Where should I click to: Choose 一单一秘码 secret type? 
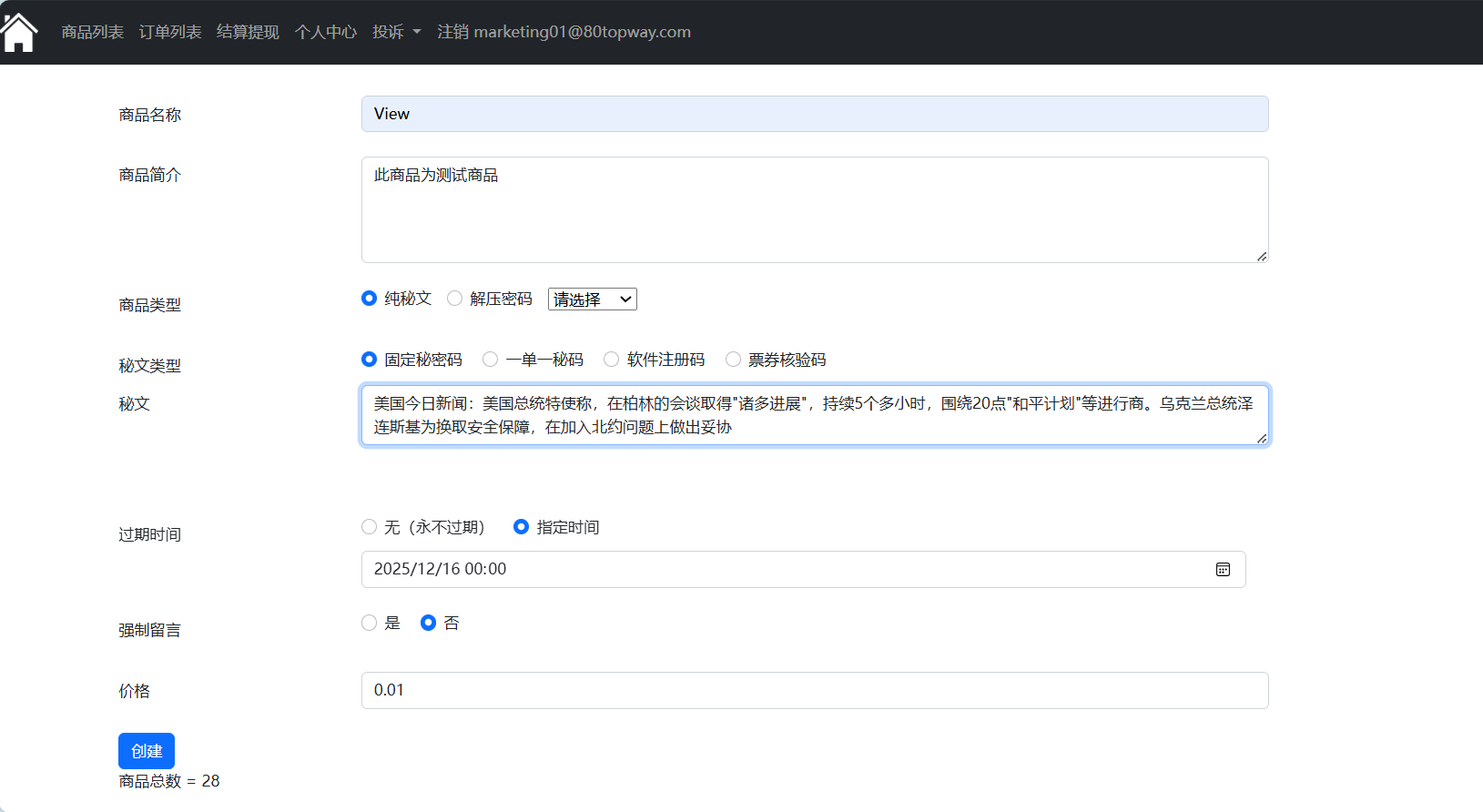click(491, 360)
